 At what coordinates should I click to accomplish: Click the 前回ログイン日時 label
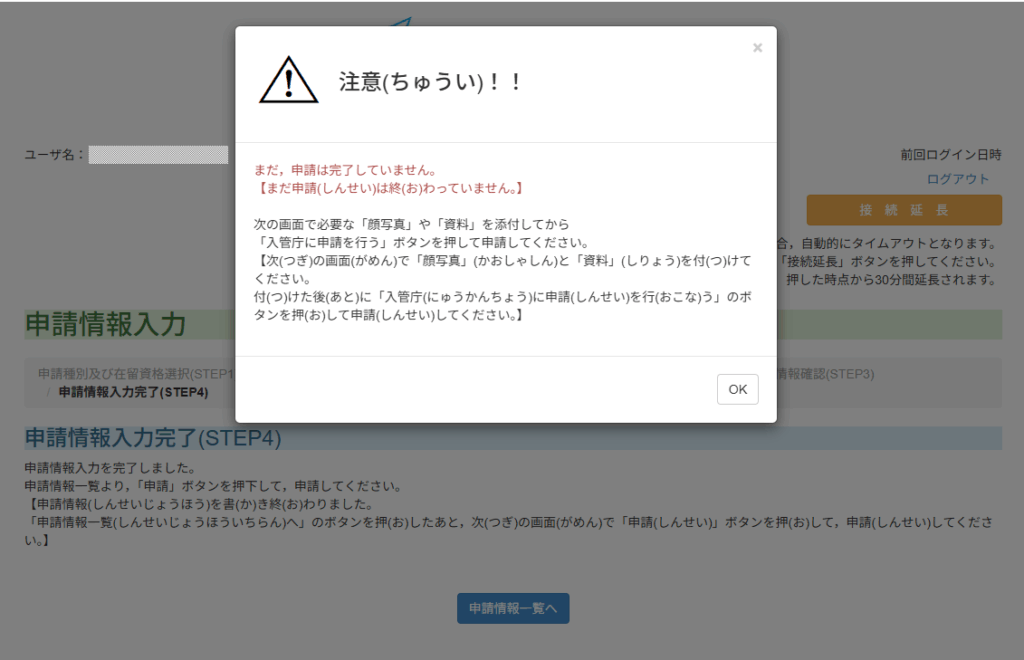(x=950, y=155)
